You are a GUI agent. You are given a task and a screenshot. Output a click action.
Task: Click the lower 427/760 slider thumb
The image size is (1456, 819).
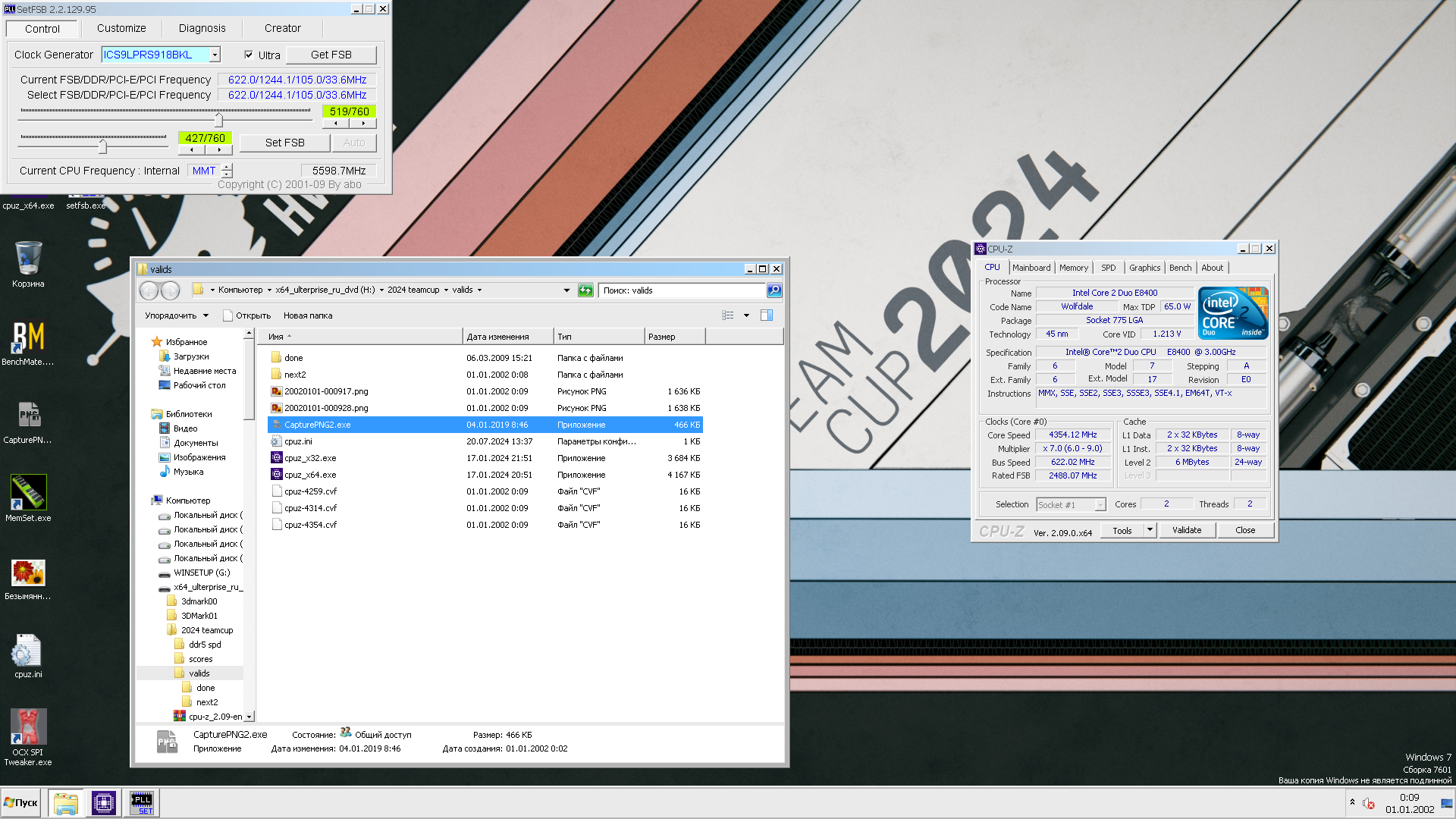pos(102,146)
